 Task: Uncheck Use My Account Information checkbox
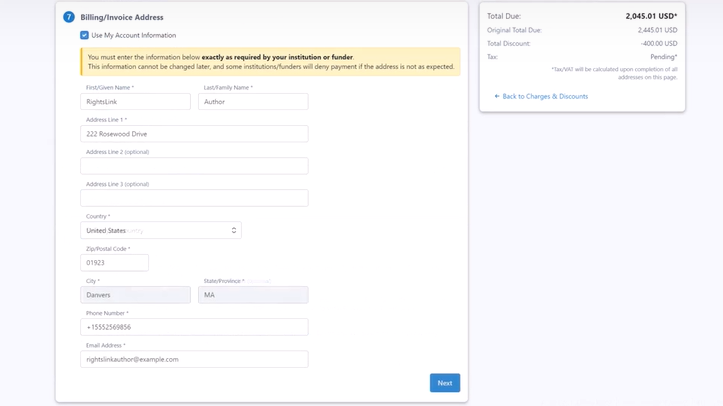click(84, 35)
